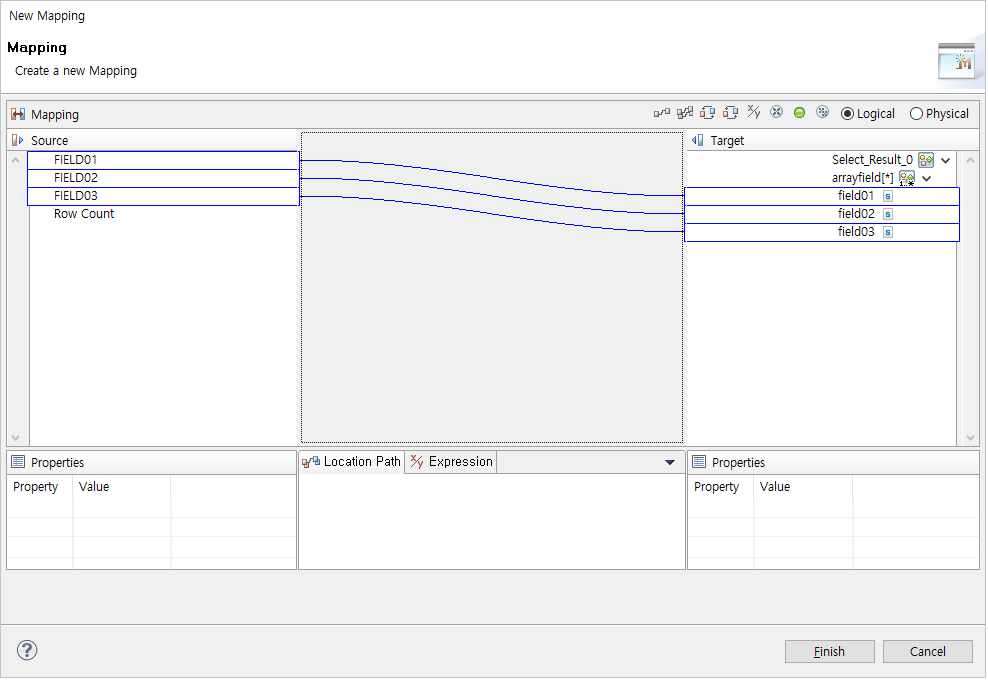The height and width of the screenshot is (680, 988).
Task: Click the remove-all mappings cross icon
Action: [776, 112]
